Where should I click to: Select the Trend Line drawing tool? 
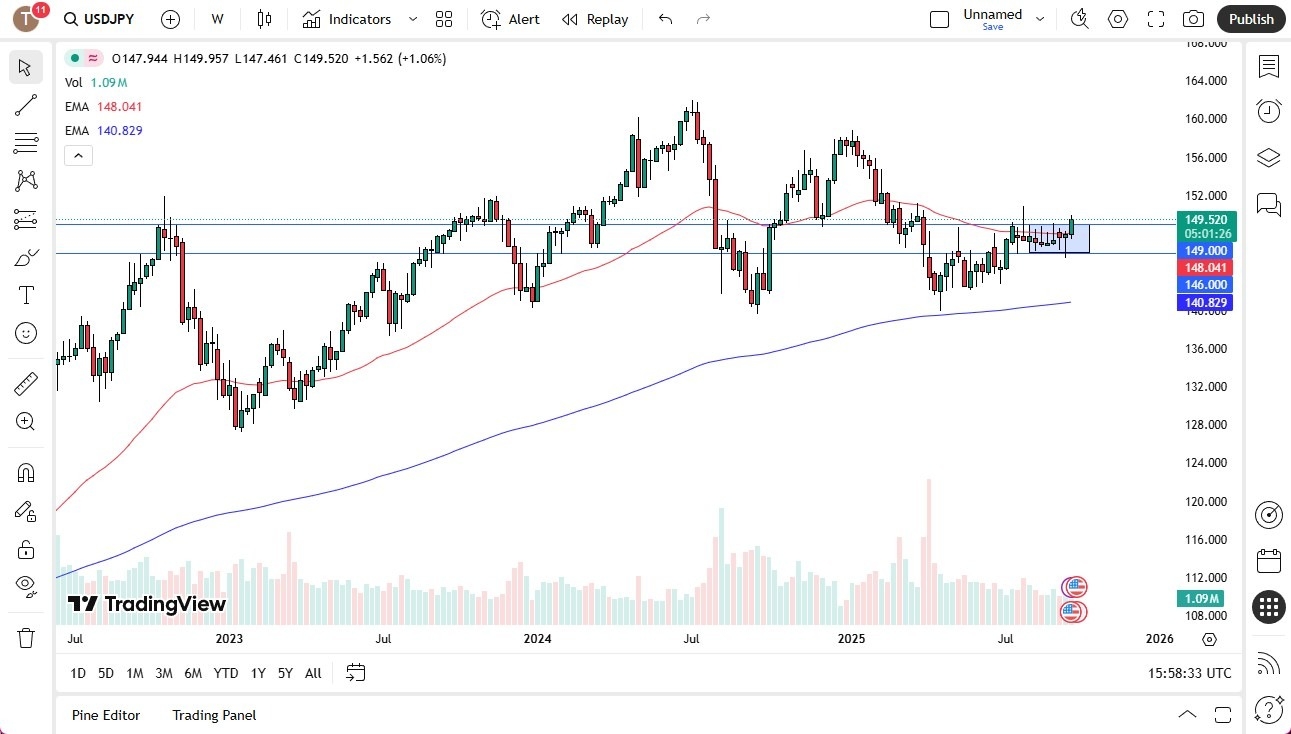click(x=26, y=105)
